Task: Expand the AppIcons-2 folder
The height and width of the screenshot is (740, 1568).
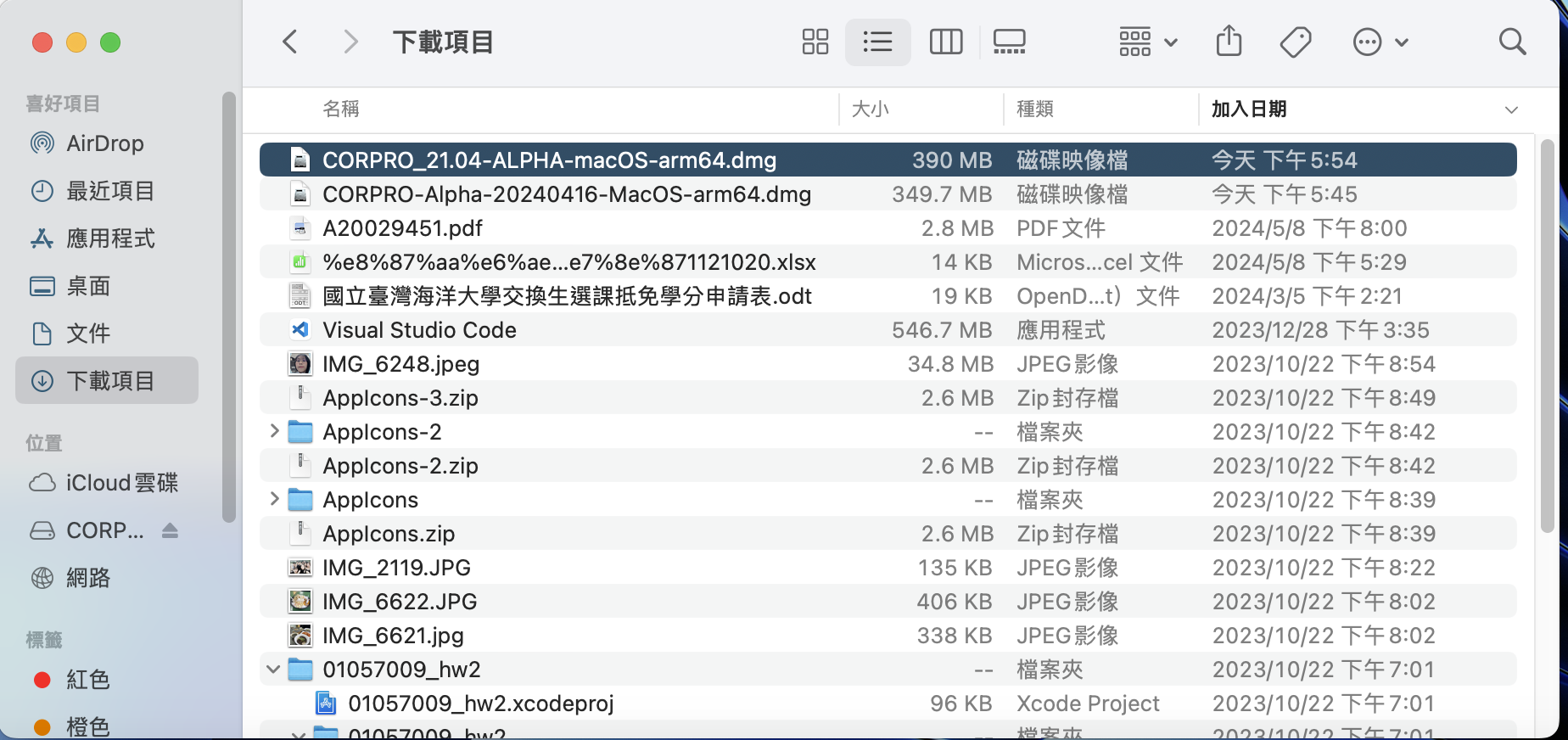Action: (x=274, y=431)
